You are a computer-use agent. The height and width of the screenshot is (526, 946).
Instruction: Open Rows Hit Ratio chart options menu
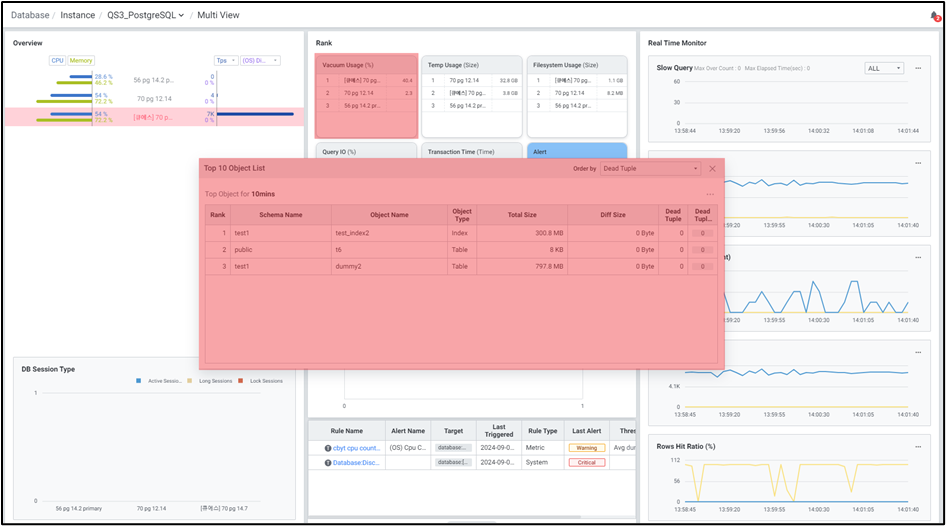tap(917, 446)
